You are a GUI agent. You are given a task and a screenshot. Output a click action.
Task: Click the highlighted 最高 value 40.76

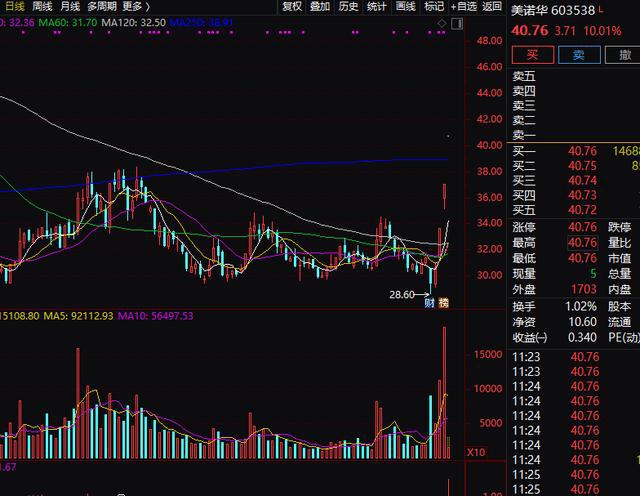coord(582,243)
